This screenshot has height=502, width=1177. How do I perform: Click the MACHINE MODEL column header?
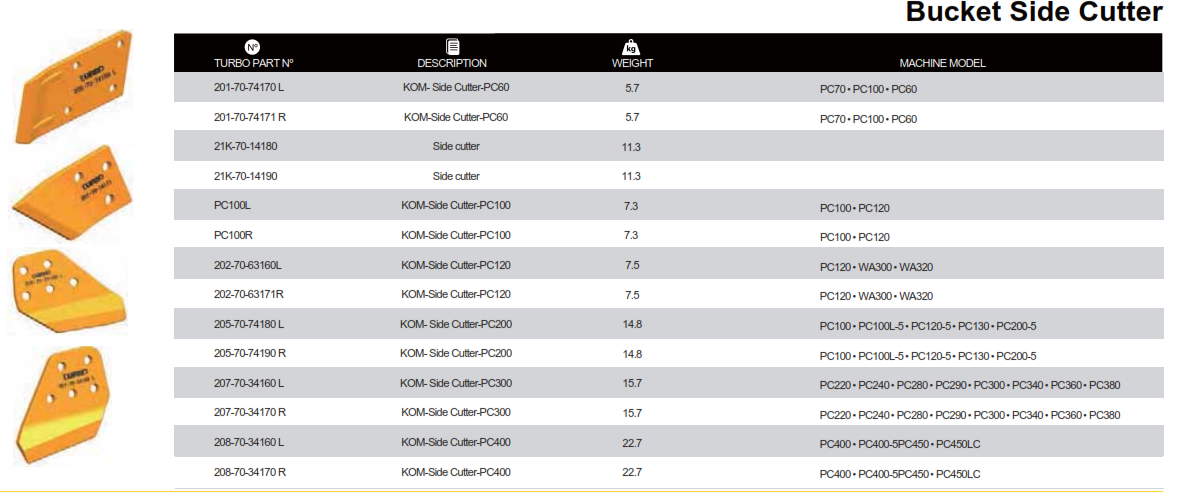click(x=942, y=64)
